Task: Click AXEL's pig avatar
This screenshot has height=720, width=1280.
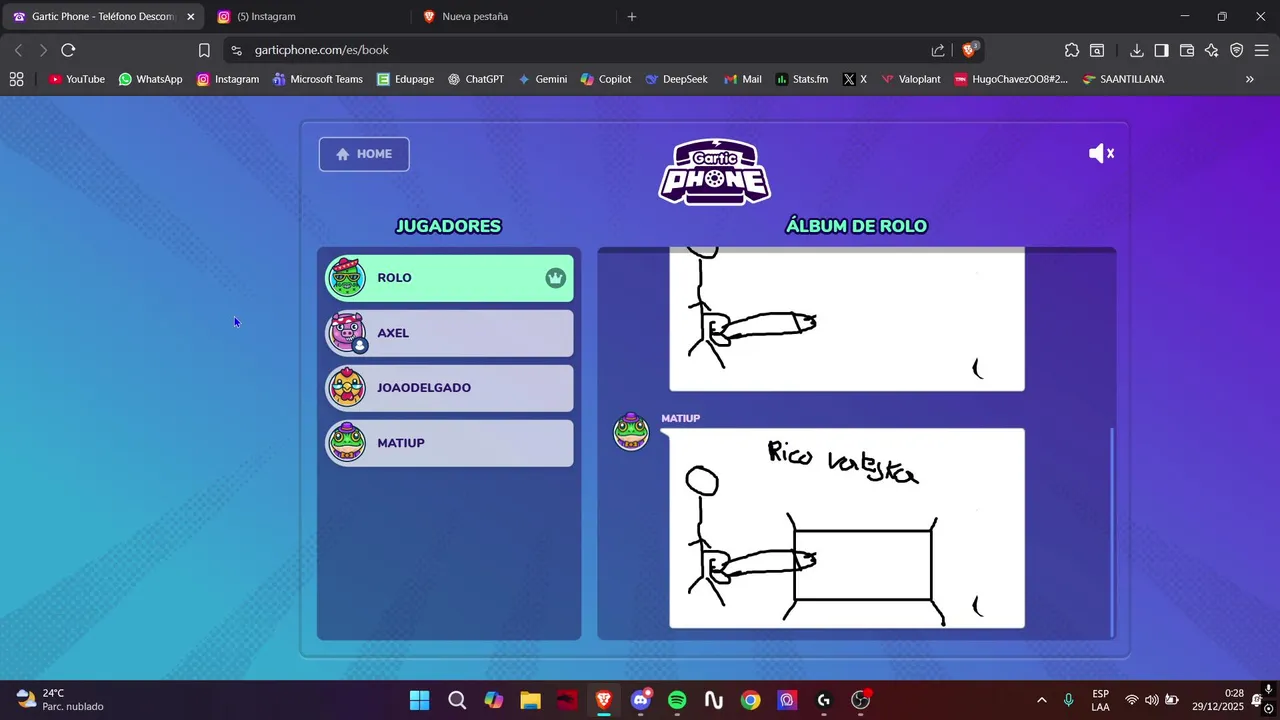Action: [347, 333]
